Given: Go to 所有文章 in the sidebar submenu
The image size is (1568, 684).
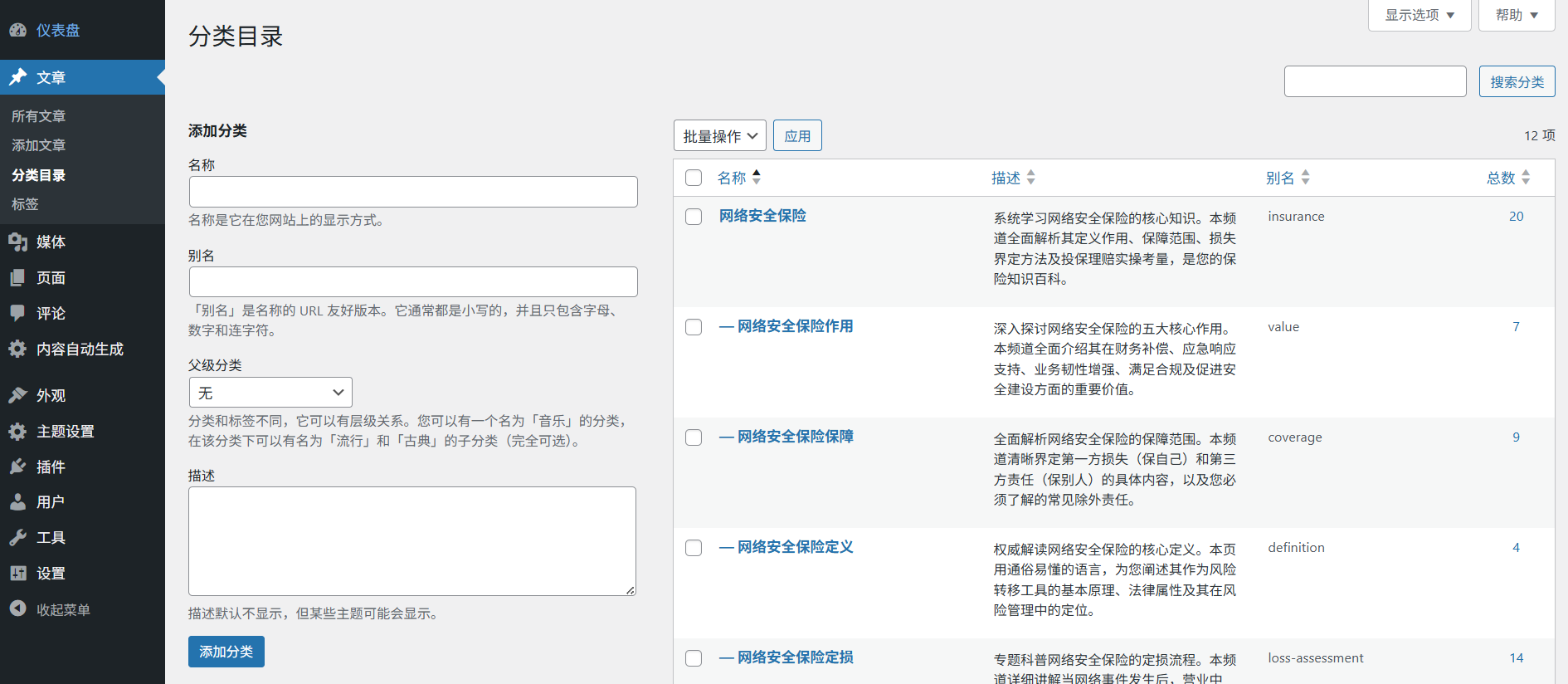Looking at the screenshot, I should (x=38, y=116).
